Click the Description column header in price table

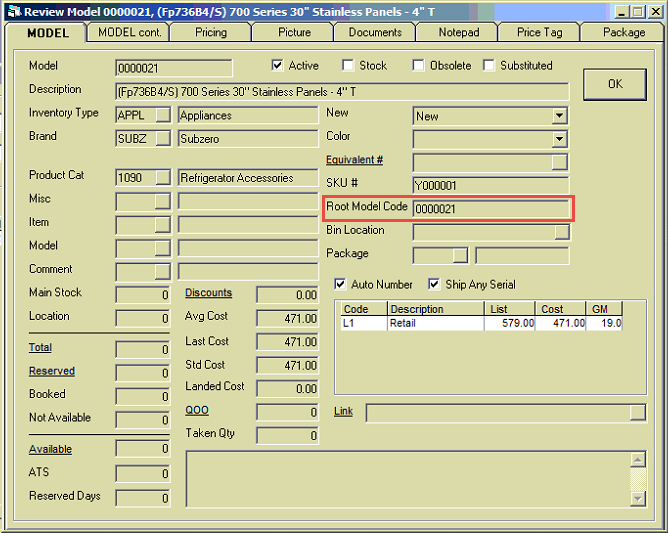tap(435, 308)
